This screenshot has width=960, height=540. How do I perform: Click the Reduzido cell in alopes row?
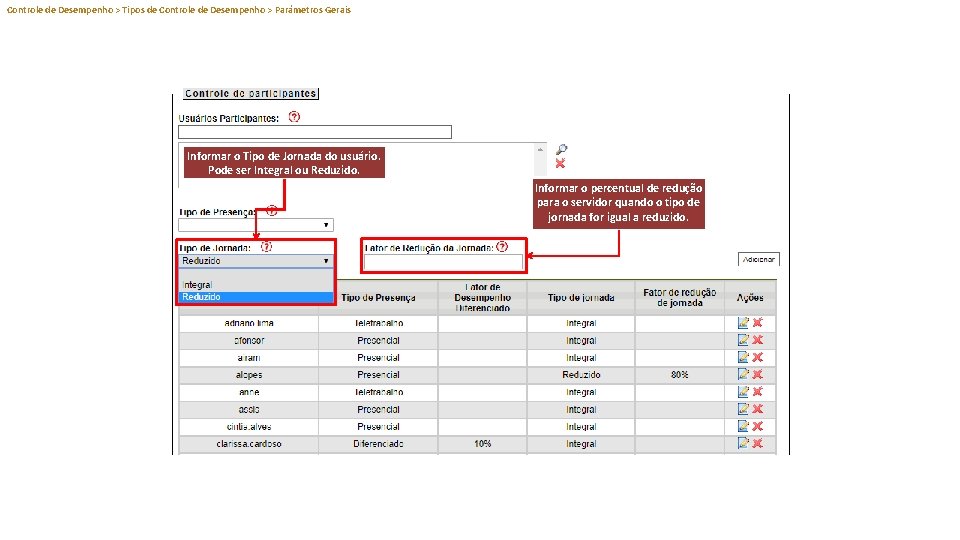[x=581, y=375]
